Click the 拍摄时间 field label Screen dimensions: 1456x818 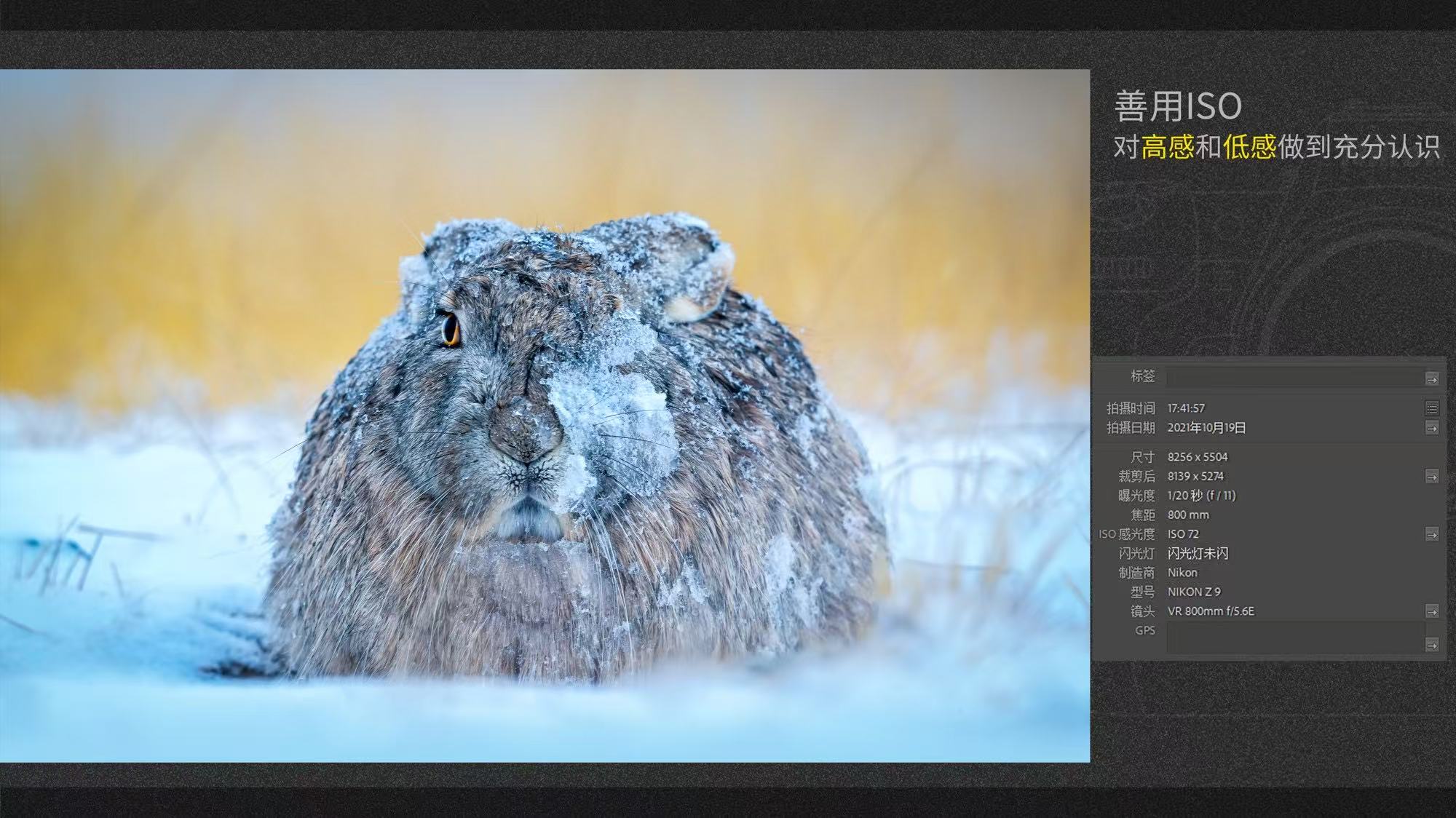tap(1131, 408)
